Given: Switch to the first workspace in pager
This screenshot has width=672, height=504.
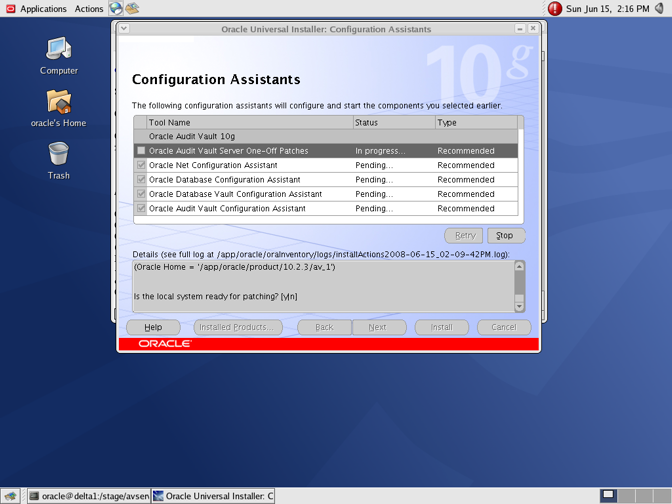Looking at the screenshot, I should (608, 496).
